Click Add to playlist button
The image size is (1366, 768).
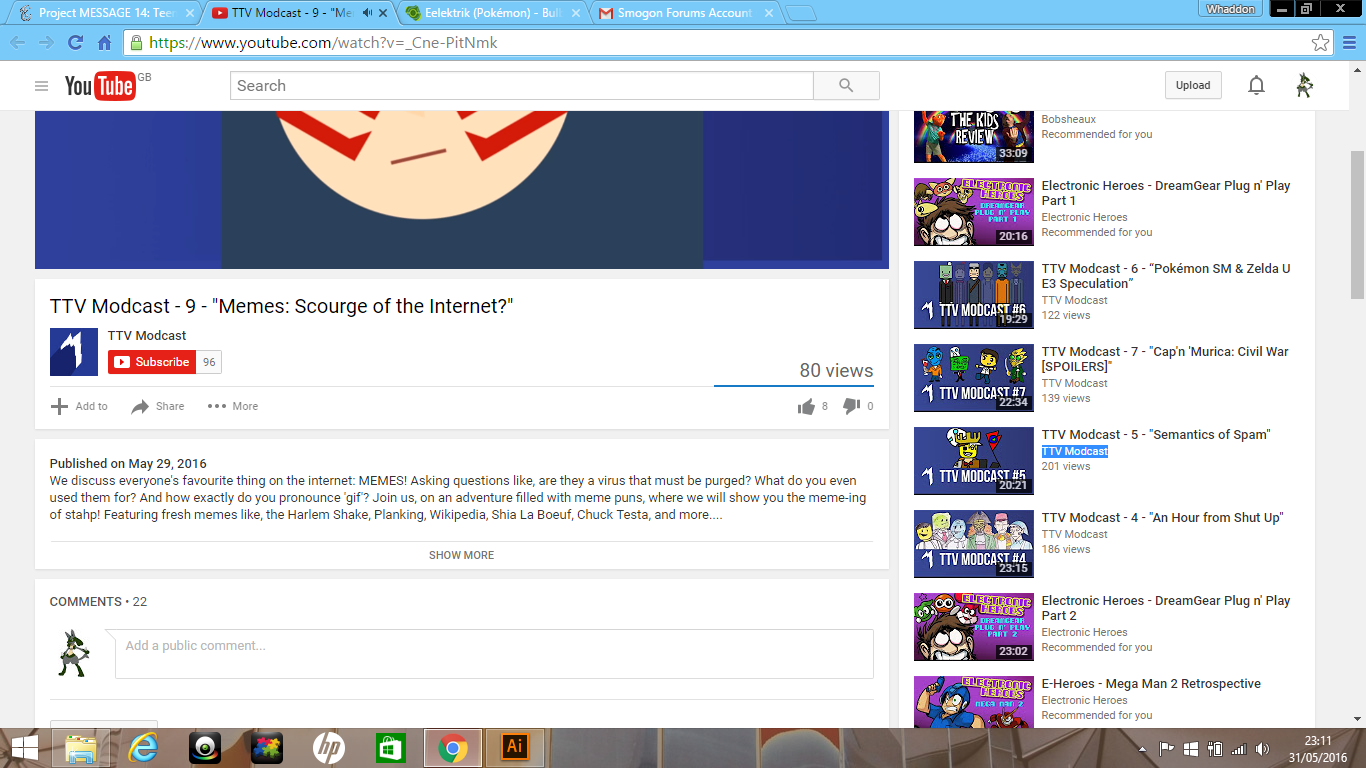click(x=79, y=406)
